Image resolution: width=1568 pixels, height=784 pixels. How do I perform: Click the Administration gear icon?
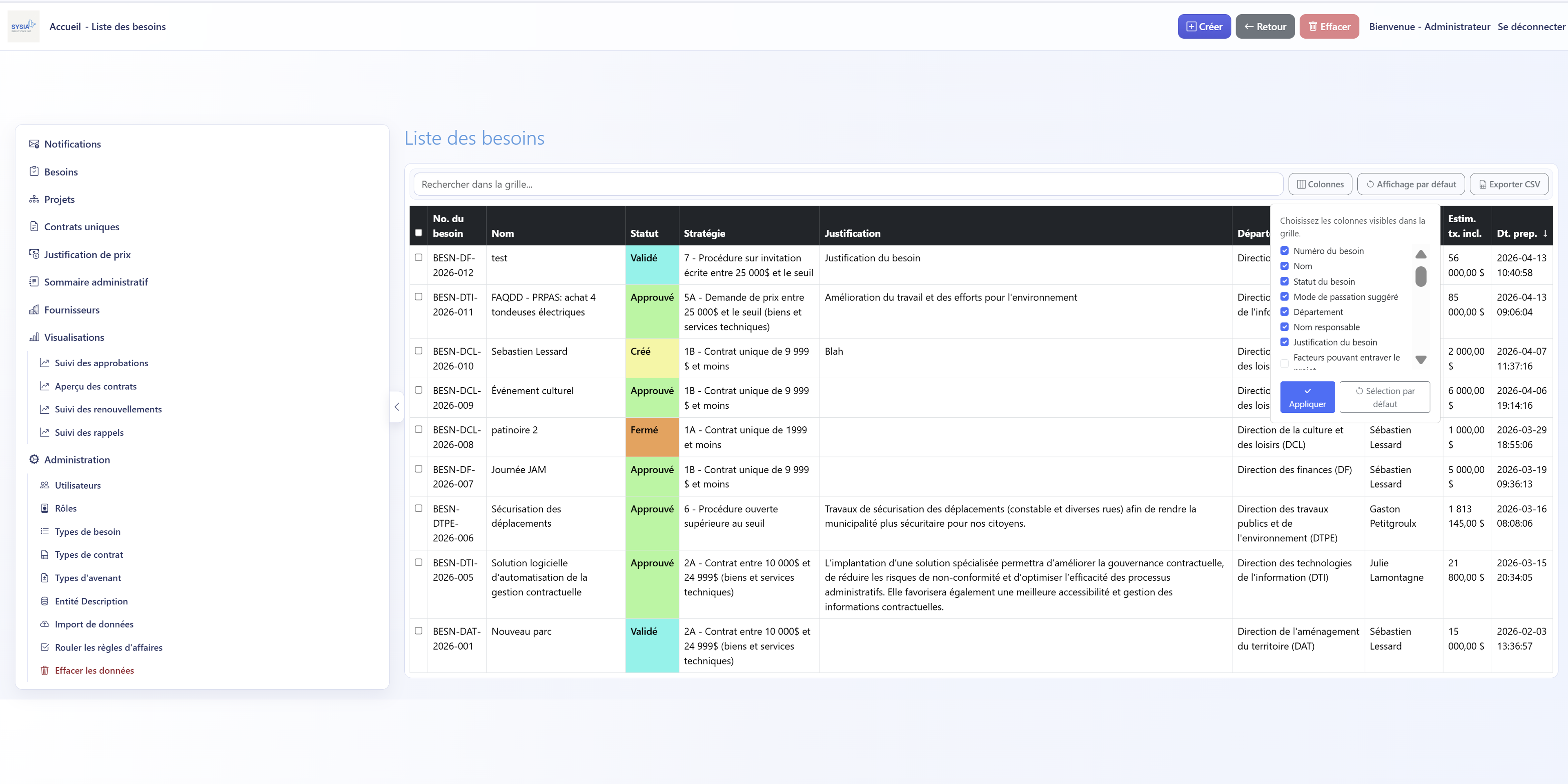pos(34,459)
